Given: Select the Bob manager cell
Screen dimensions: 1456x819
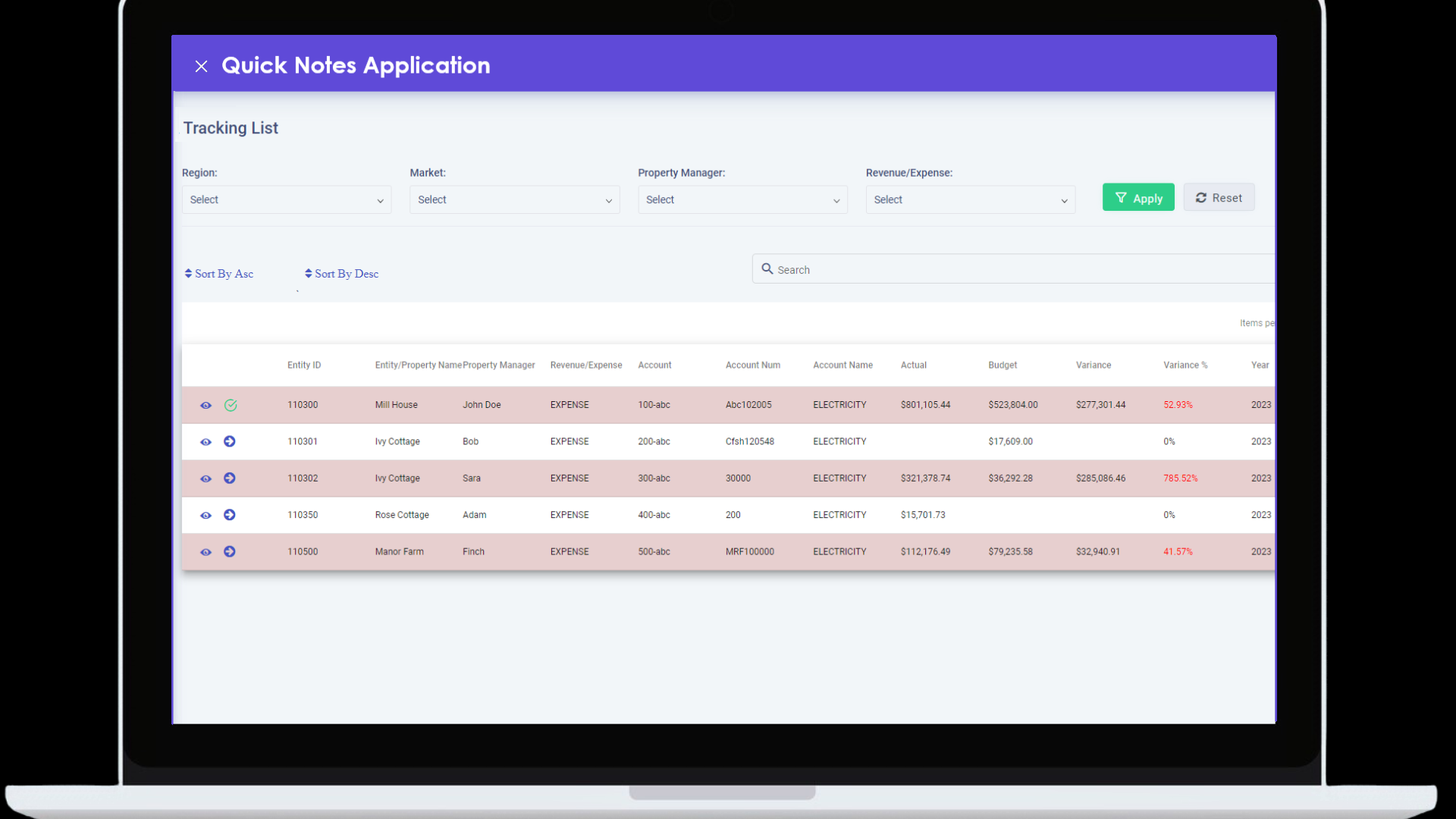Looking at the screenshot, I should pos(470,441).
